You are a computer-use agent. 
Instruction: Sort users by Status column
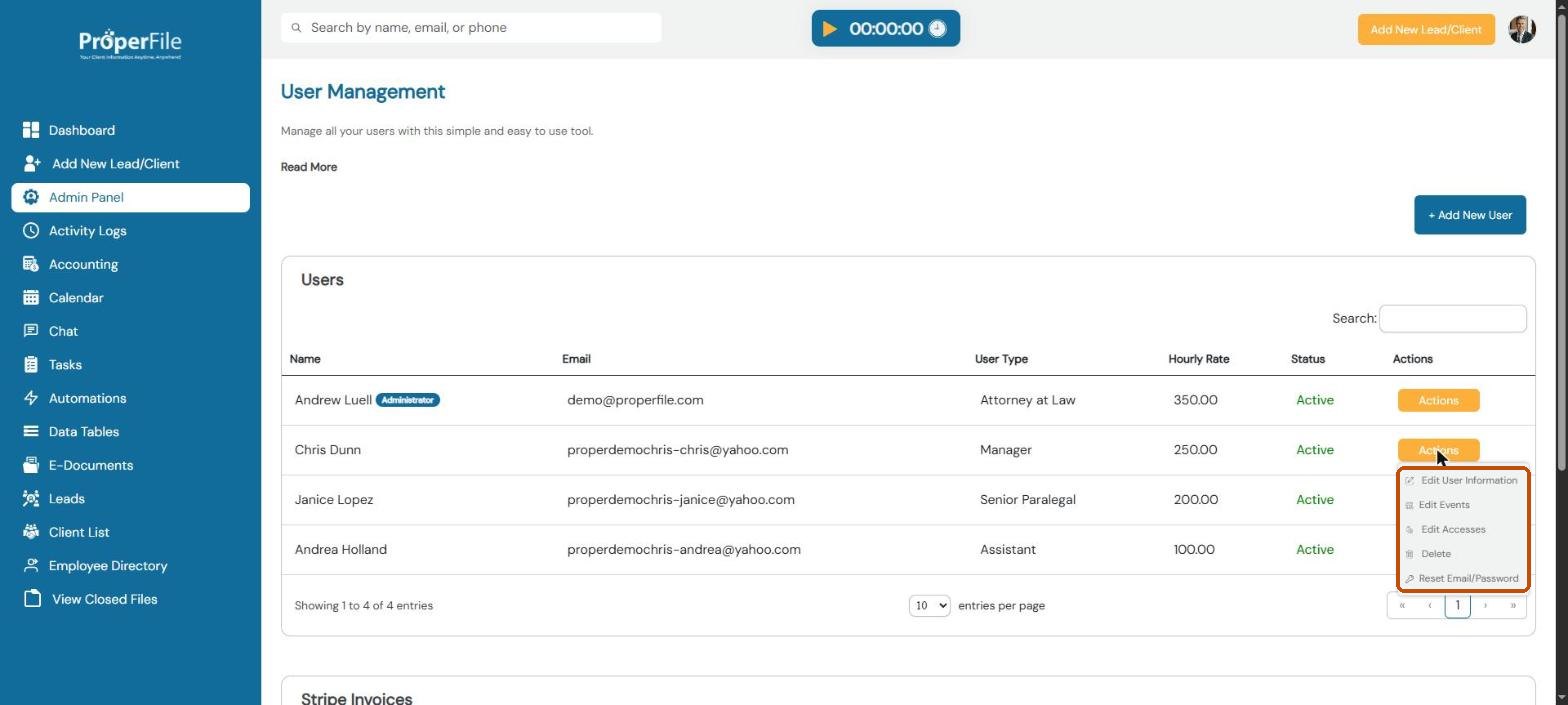pos(1308,359)
